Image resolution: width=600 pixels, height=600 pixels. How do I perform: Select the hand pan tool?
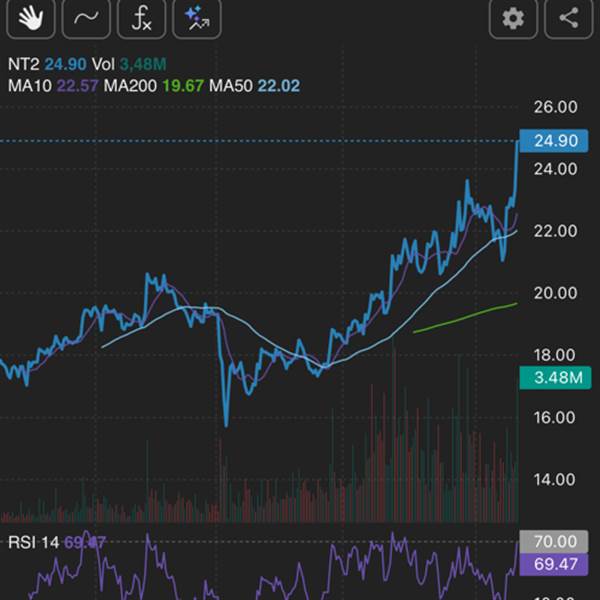28,18
